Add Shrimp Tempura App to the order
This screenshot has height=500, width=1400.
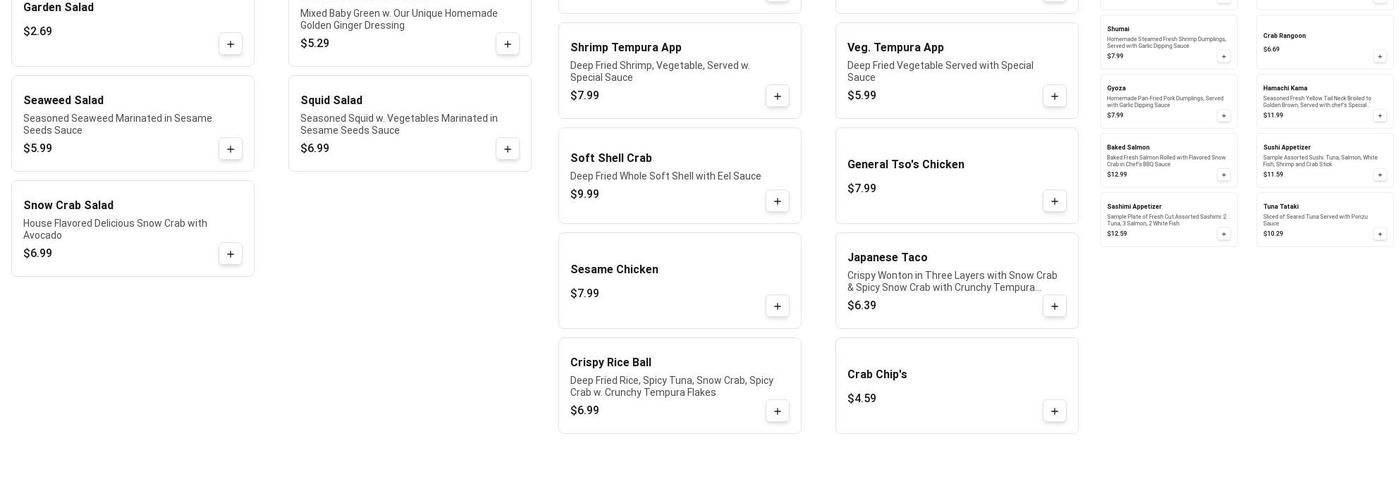(x=777, y=96)
